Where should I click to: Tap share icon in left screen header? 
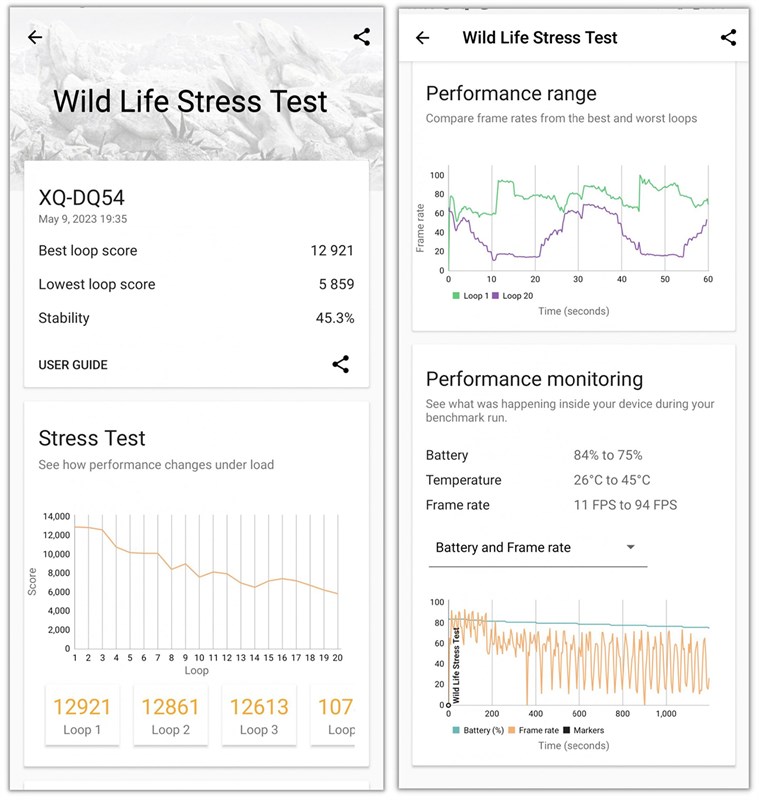point(361,37)
